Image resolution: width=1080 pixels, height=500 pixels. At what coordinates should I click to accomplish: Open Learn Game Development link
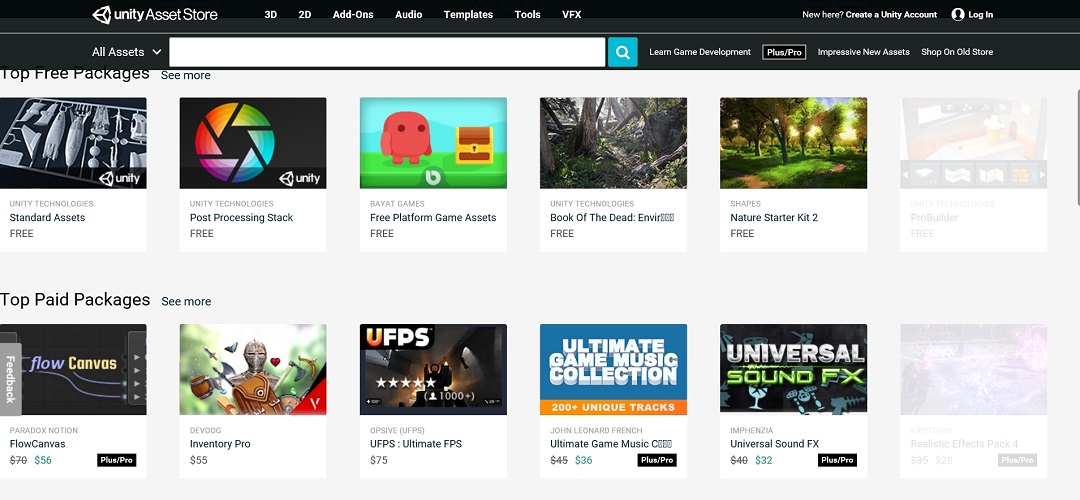700,52
